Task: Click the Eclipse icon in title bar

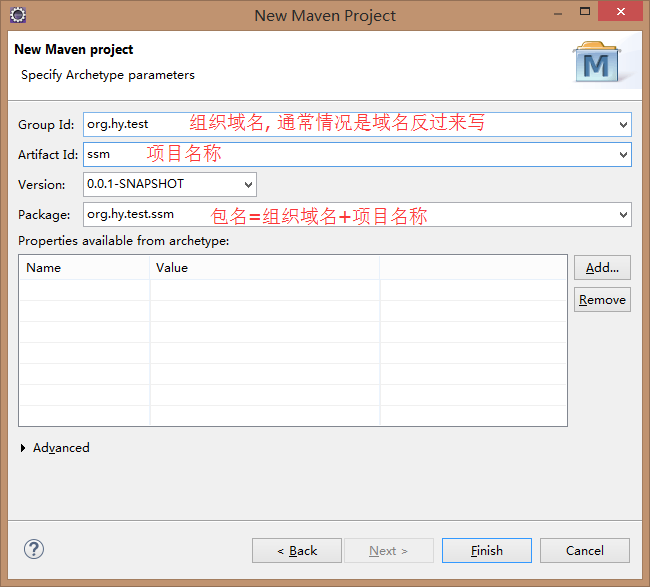Action: tap(18, 15)
